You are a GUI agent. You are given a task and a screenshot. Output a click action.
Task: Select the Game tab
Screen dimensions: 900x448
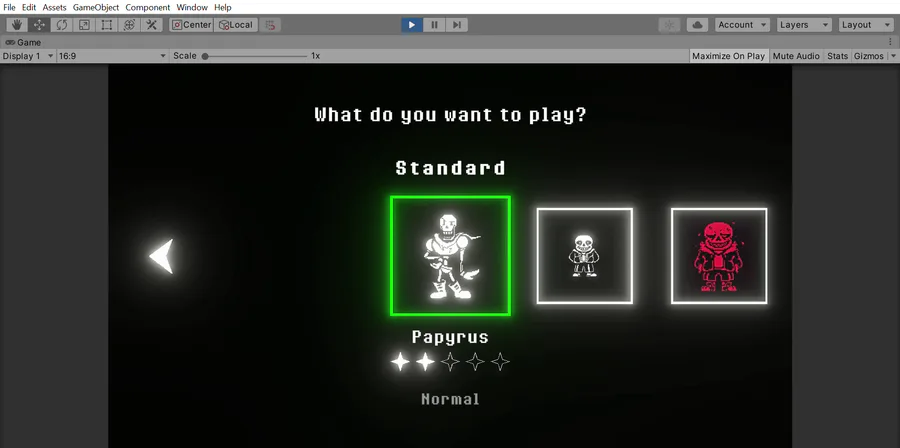pyautogui.click(x=23, y=42)
